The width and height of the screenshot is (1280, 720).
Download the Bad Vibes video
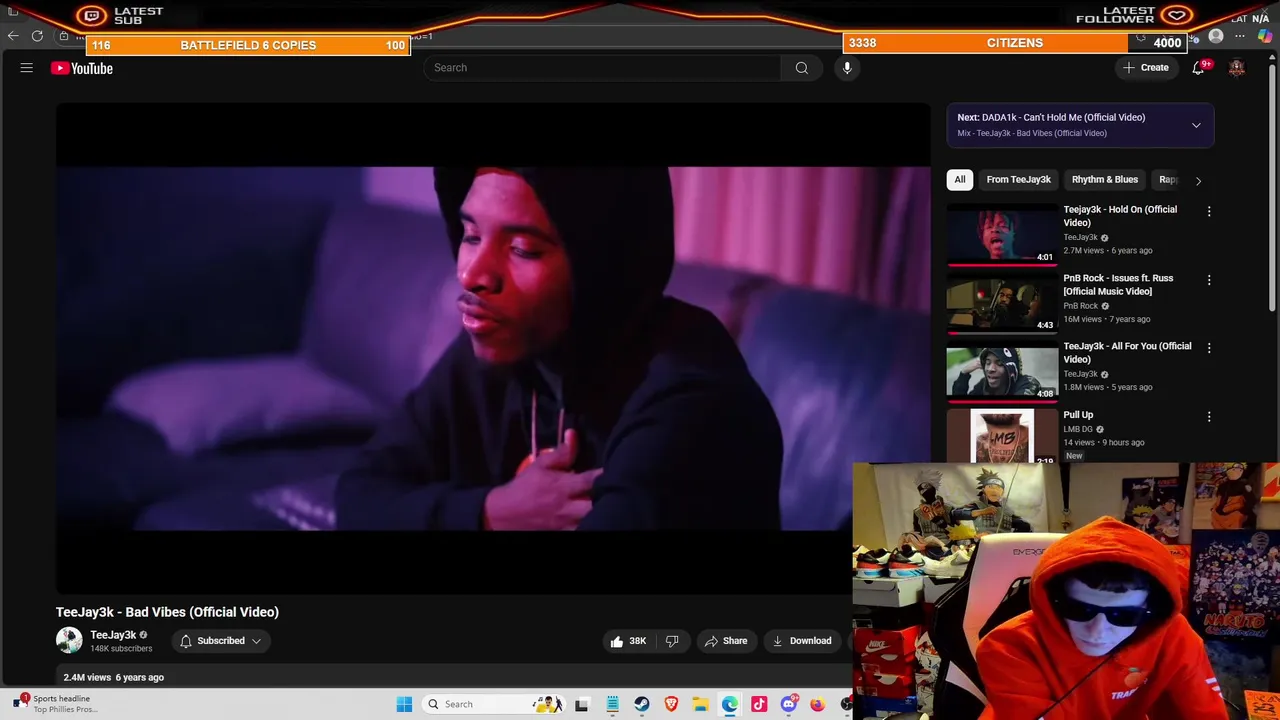tap(802, 641)
